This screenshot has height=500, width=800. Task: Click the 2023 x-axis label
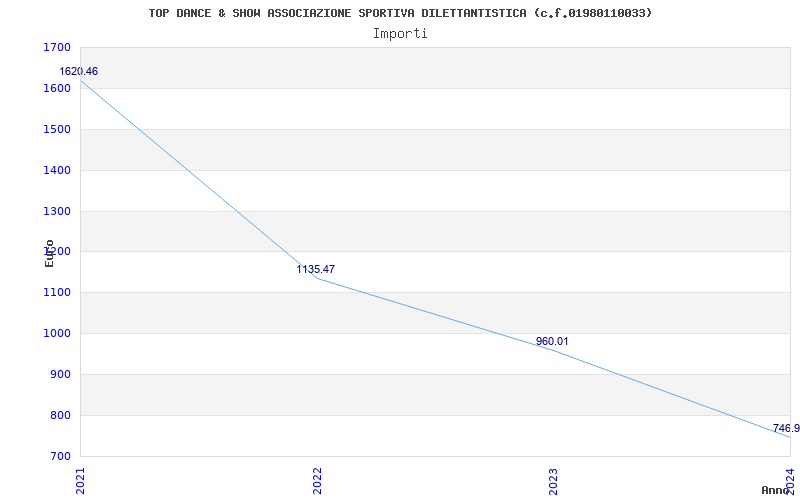(x=554, y=482)
